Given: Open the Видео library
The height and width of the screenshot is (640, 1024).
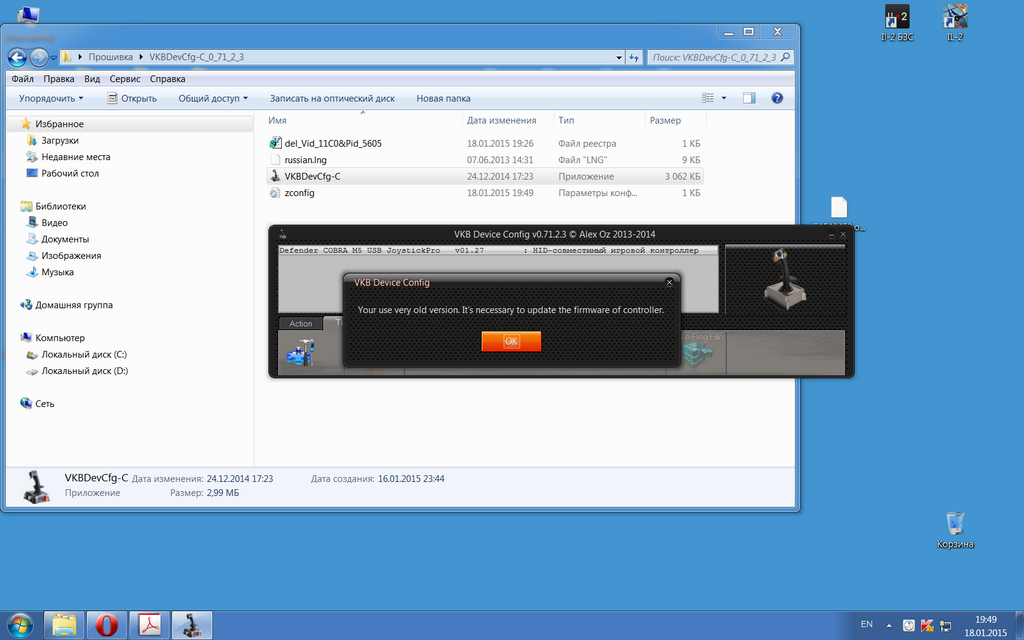Looking at the screenshot, I should tap(54, 223).
